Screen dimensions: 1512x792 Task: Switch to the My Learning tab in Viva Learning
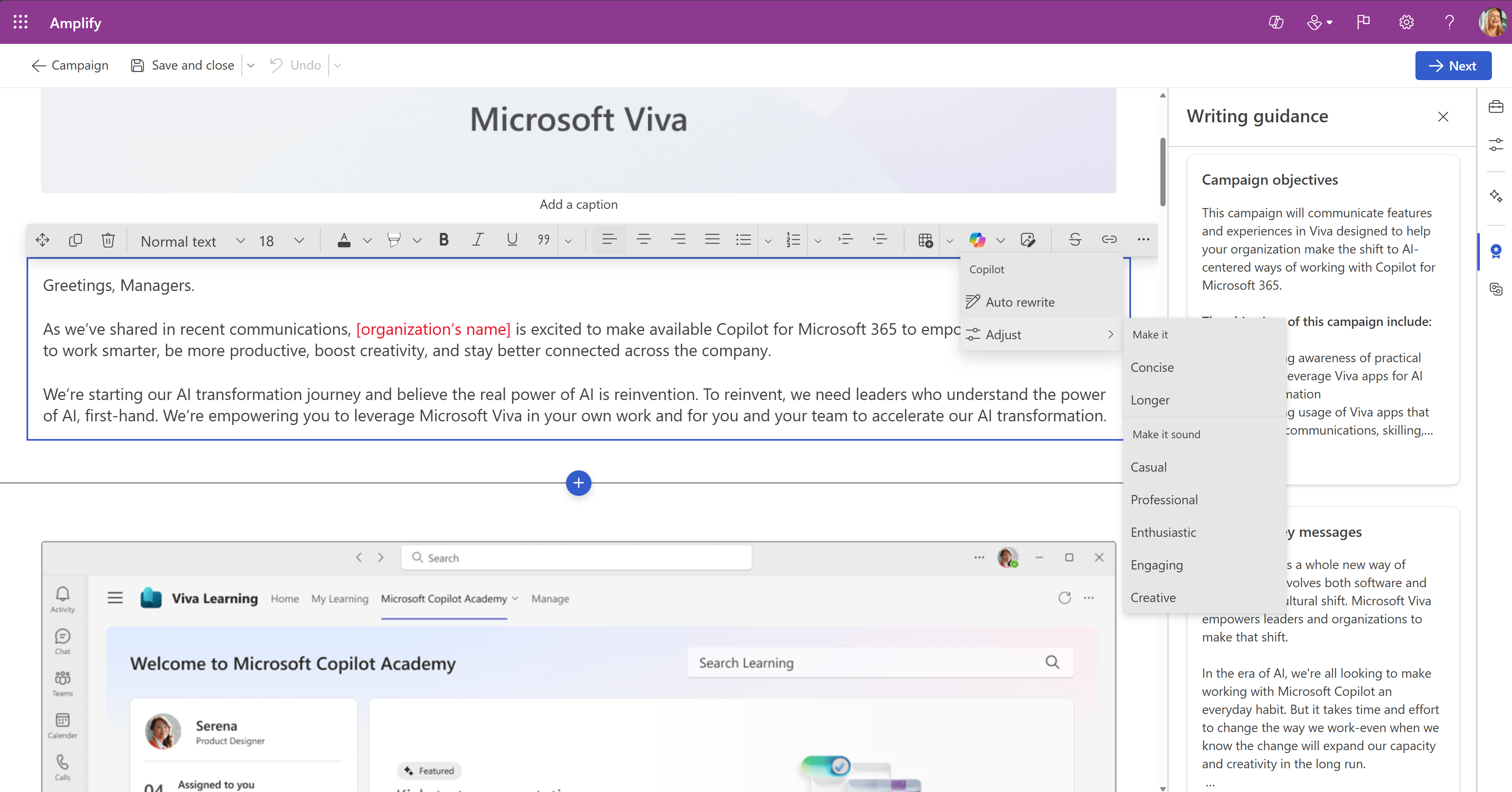339,598
